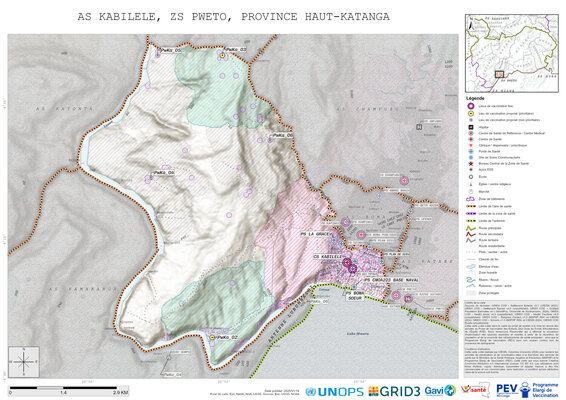This screenshot has height=400, width=566.
Task: Click the Rivière / fleuve legend symbol
Action: tap(471, 280)
